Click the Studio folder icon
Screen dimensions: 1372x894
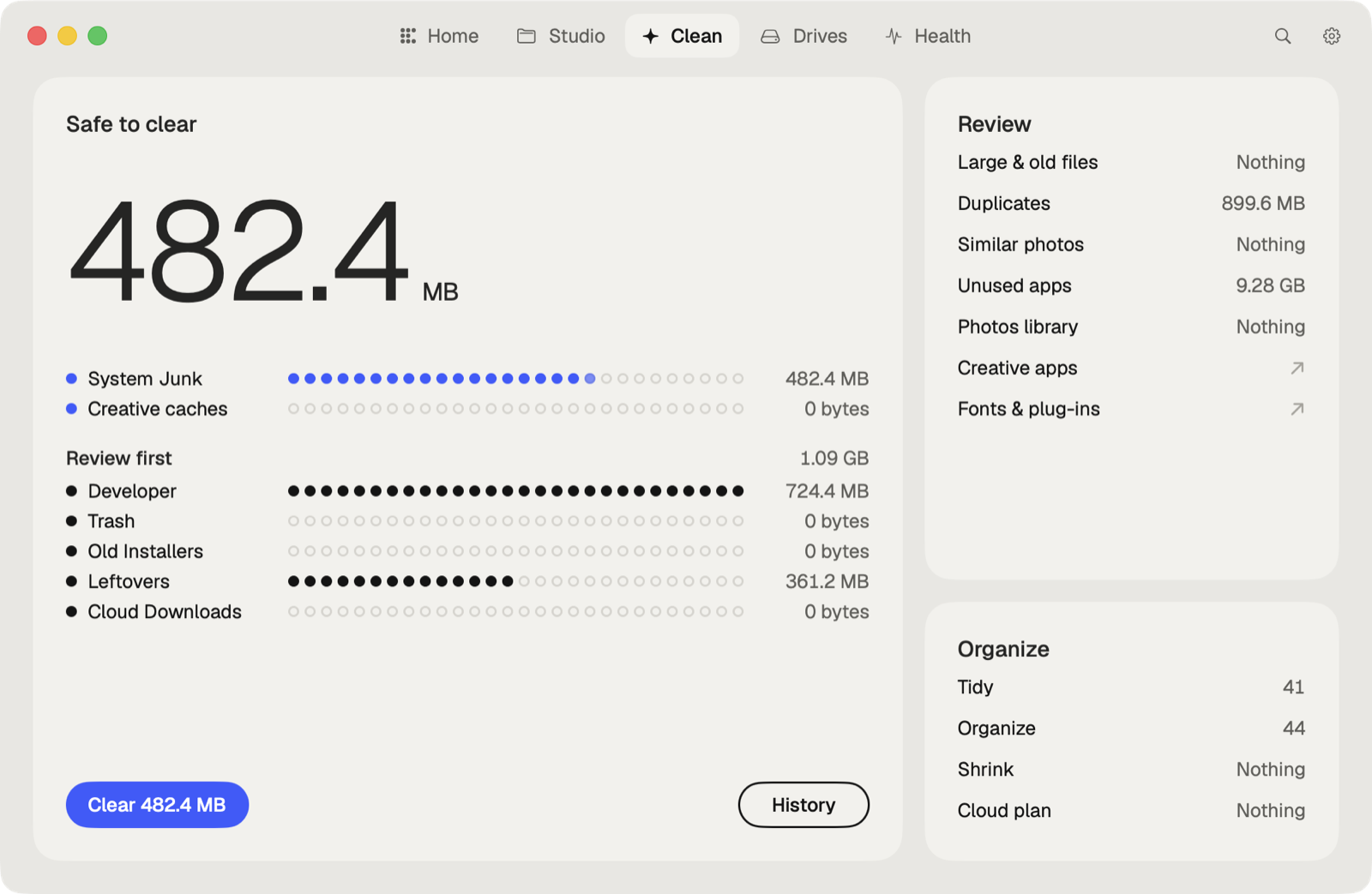point(526,36)
